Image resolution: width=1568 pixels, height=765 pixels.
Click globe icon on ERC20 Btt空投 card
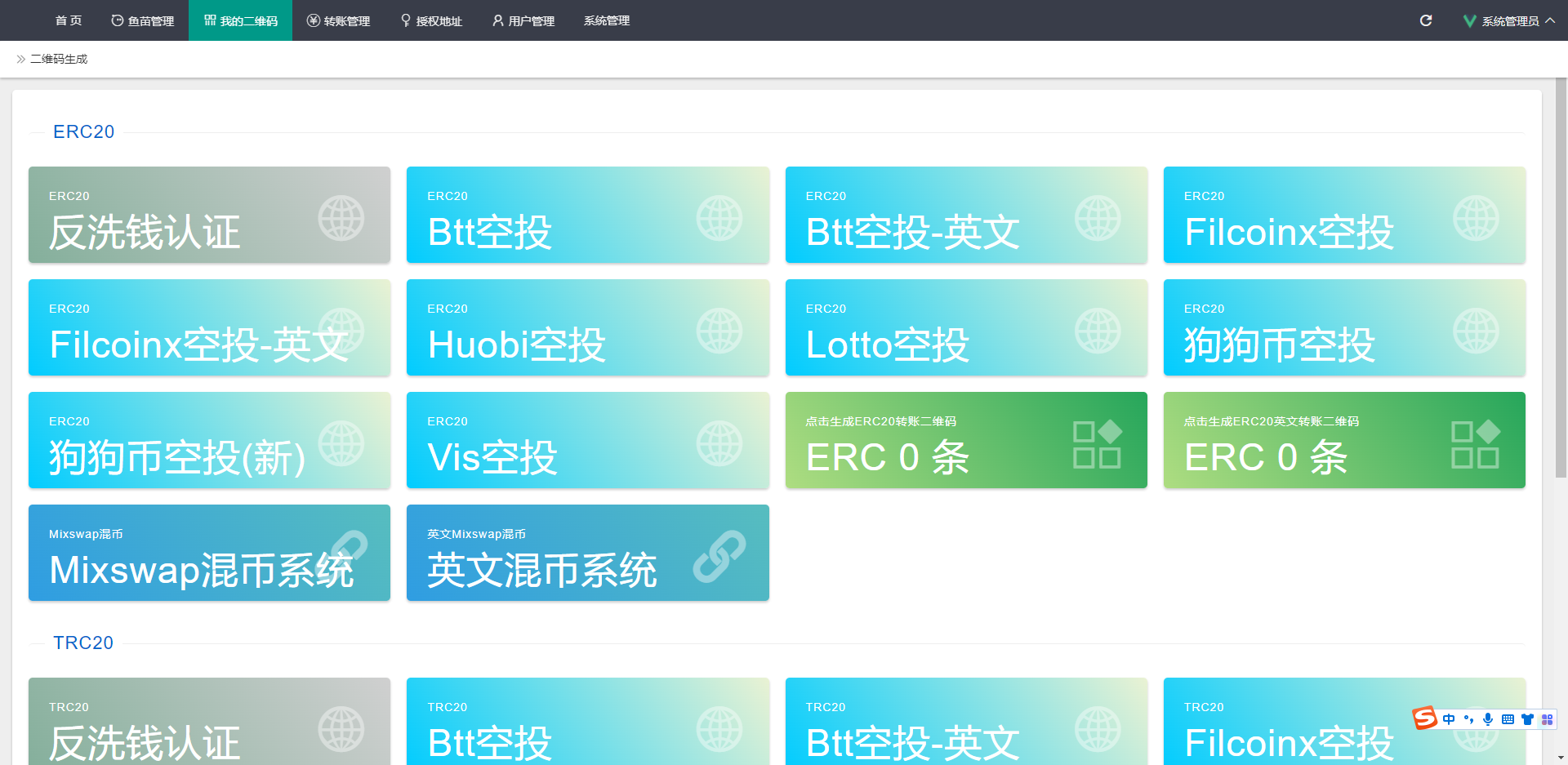pyautogui.click(x=719, y=218)
